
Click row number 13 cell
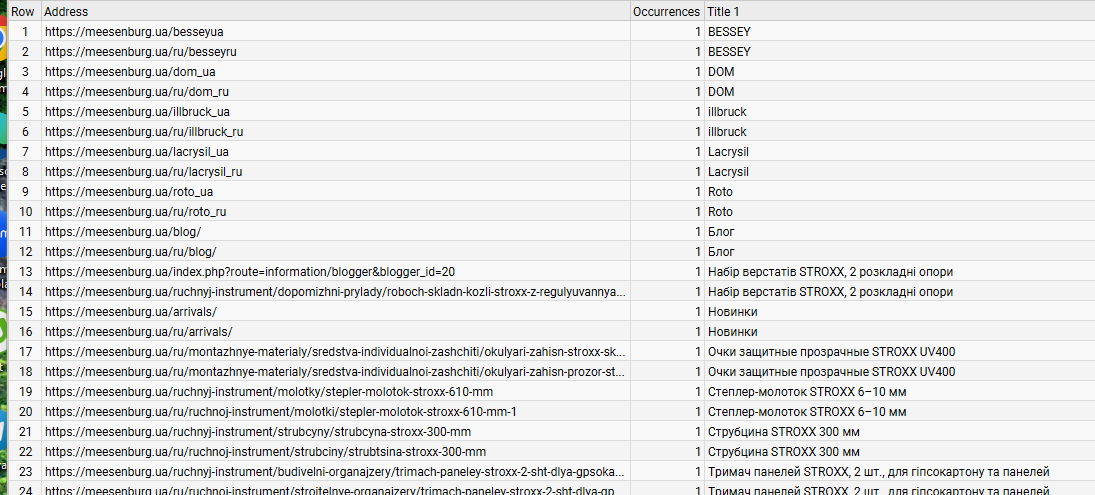point(25,272)
